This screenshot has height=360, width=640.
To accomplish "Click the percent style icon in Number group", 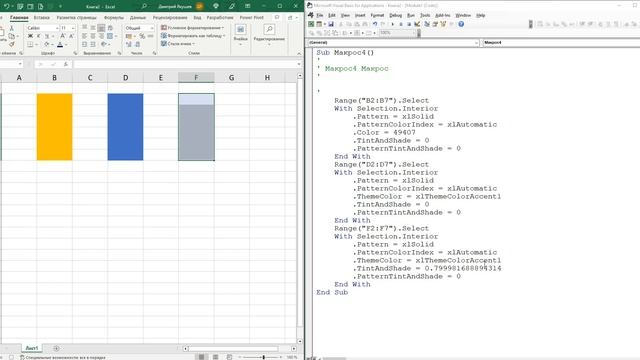I will click(x=142, y=36).
